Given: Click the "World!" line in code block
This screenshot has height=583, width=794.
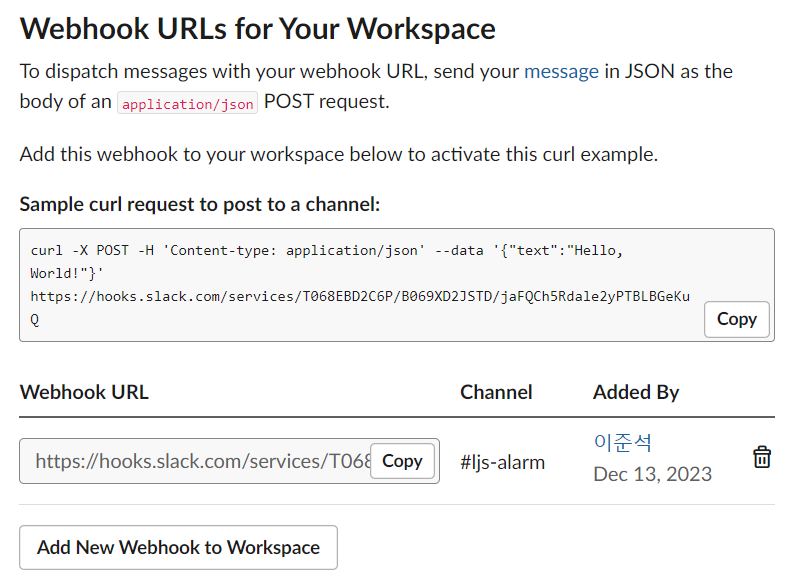Looking at the screenshot, I should coord(66,274).
